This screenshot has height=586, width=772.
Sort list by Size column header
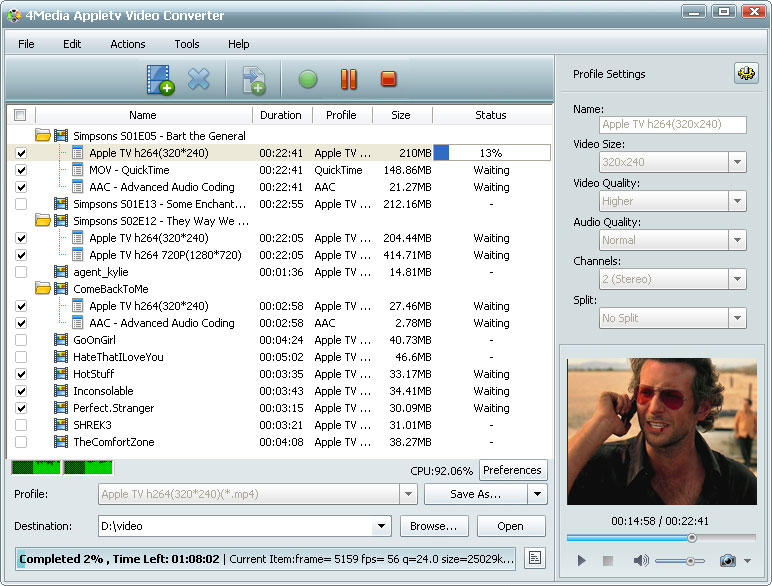[x=401, y=115]
